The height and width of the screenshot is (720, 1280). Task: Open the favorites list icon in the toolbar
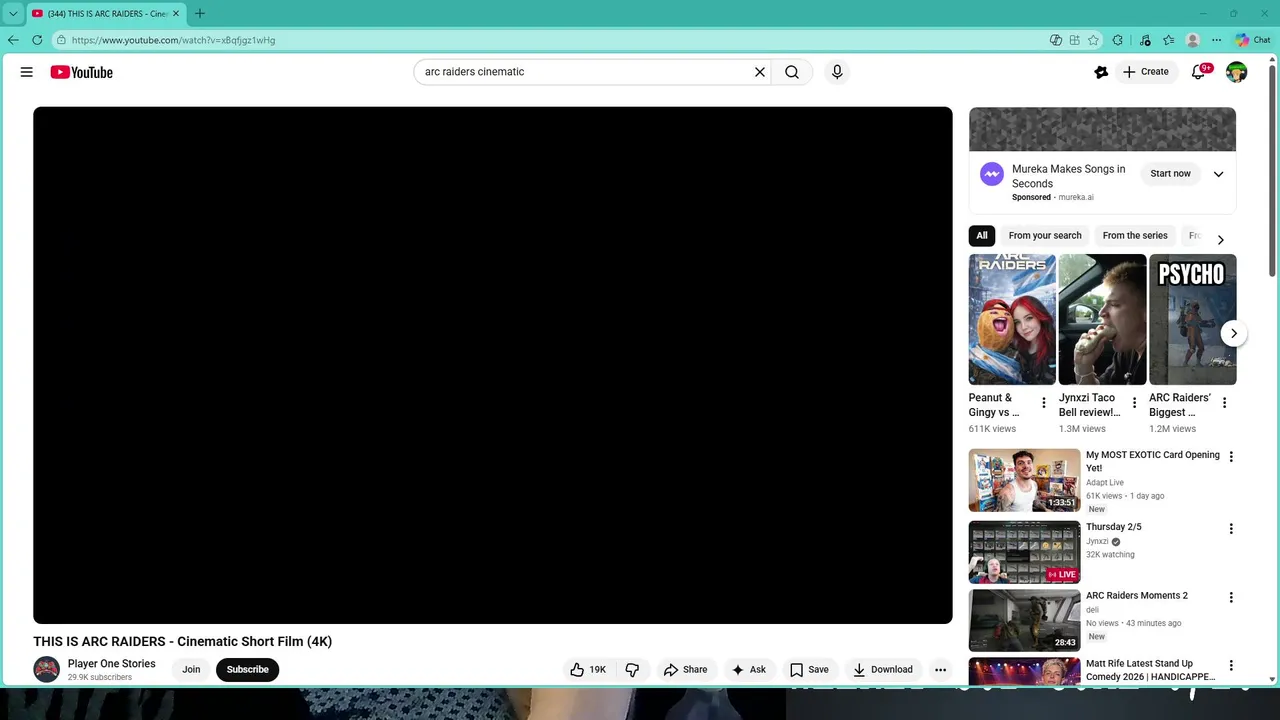(x=1168, y=40)
